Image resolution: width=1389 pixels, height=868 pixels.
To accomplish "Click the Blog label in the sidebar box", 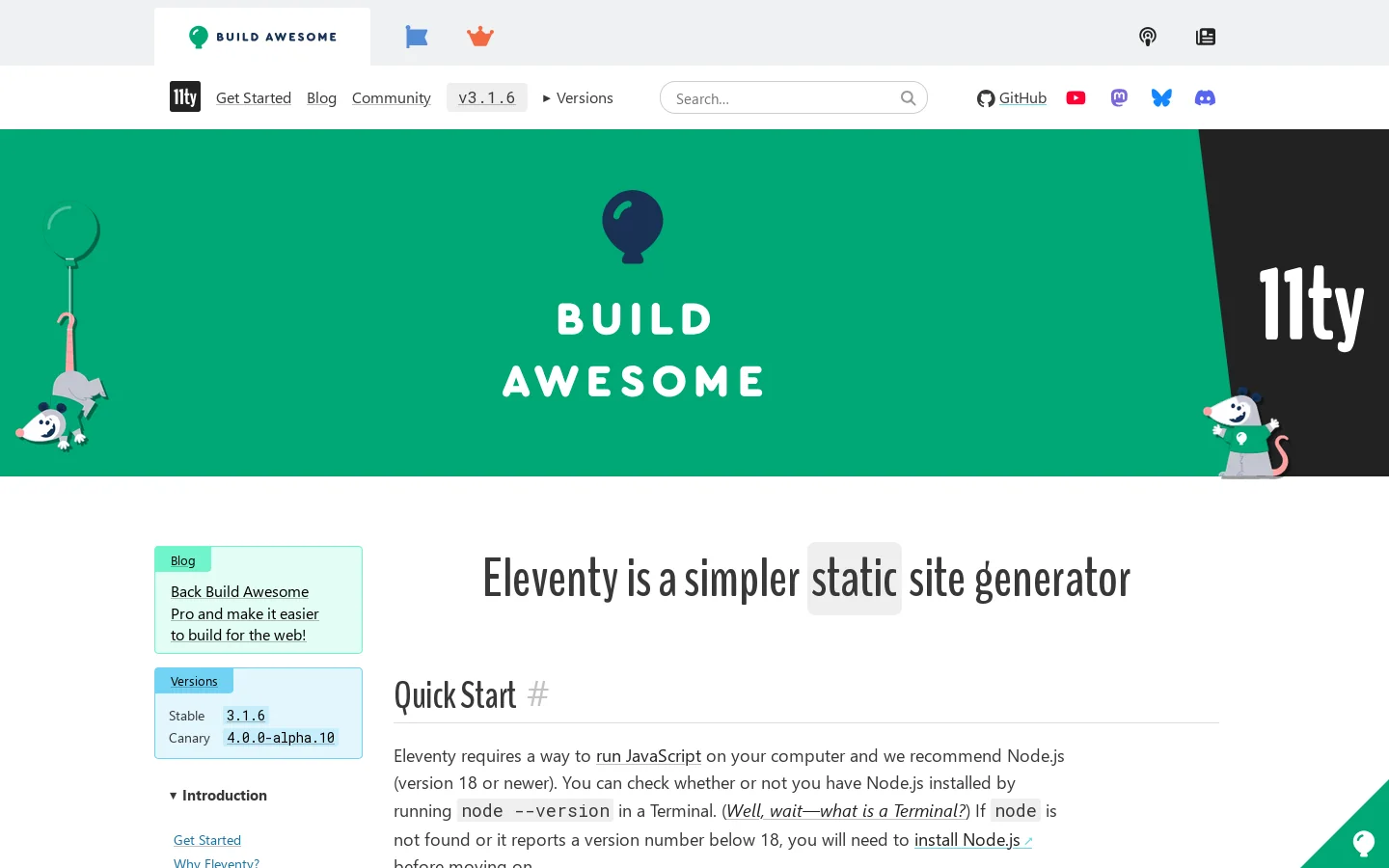I will point(183,560).
